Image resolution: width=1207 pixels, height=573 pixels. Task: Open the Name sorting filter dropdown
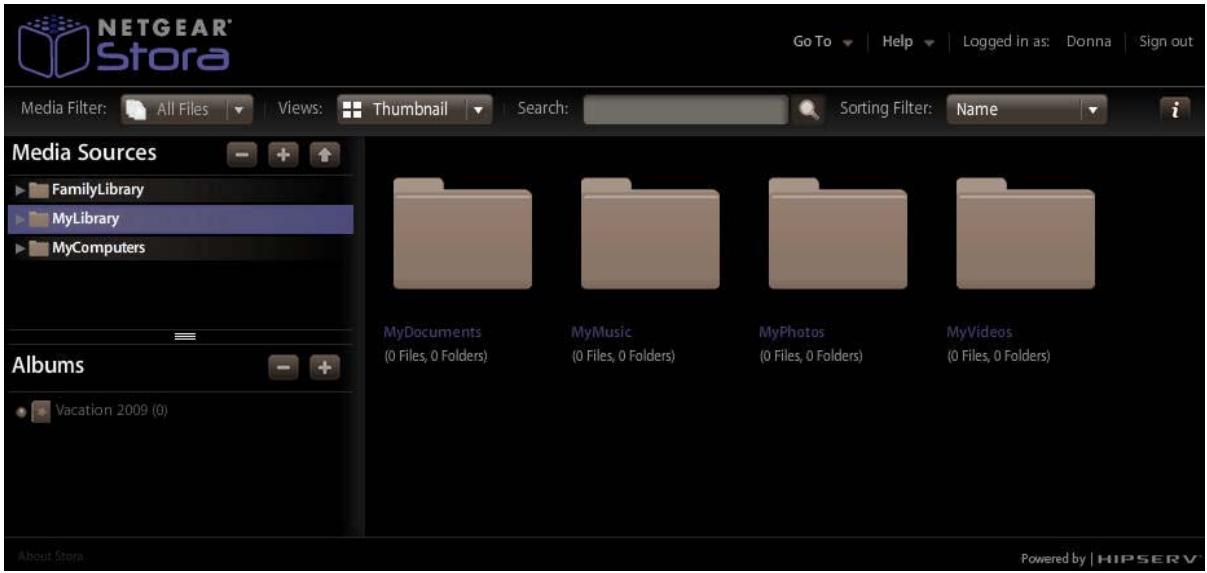pos(1028,110)
